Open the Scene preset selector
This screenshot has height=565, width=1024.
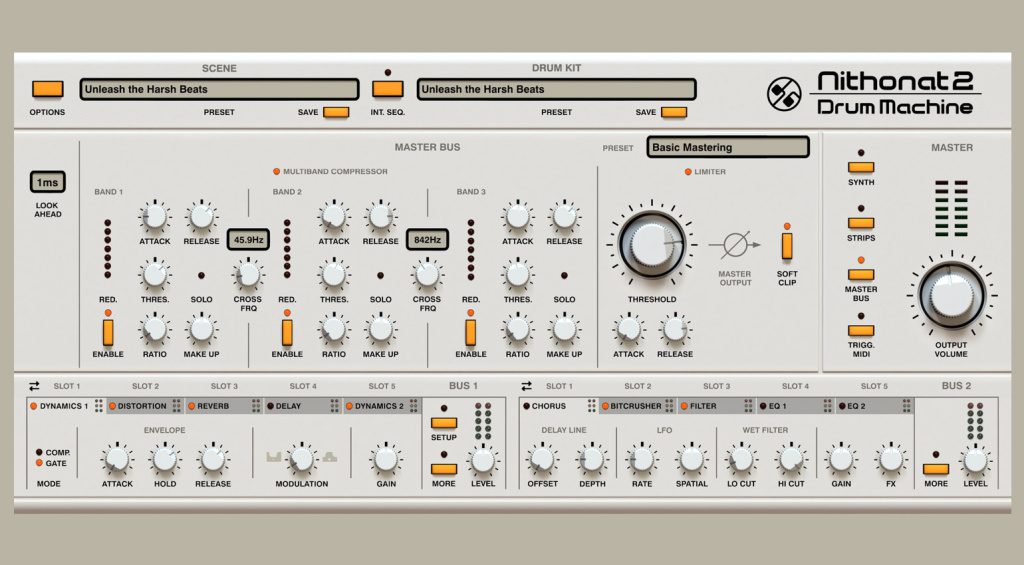click(219, 89)
